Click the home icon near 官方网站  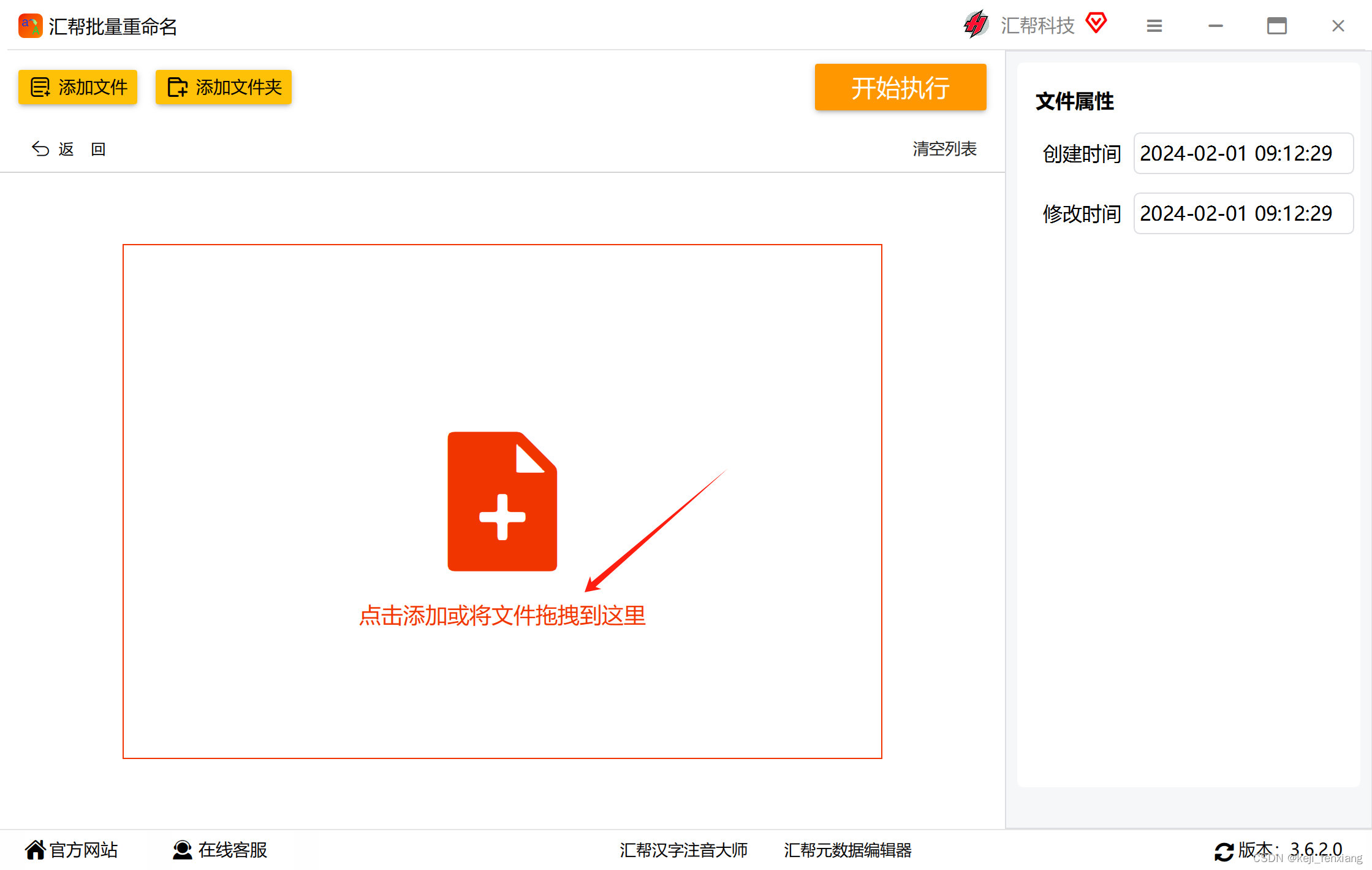pos(36,850)
